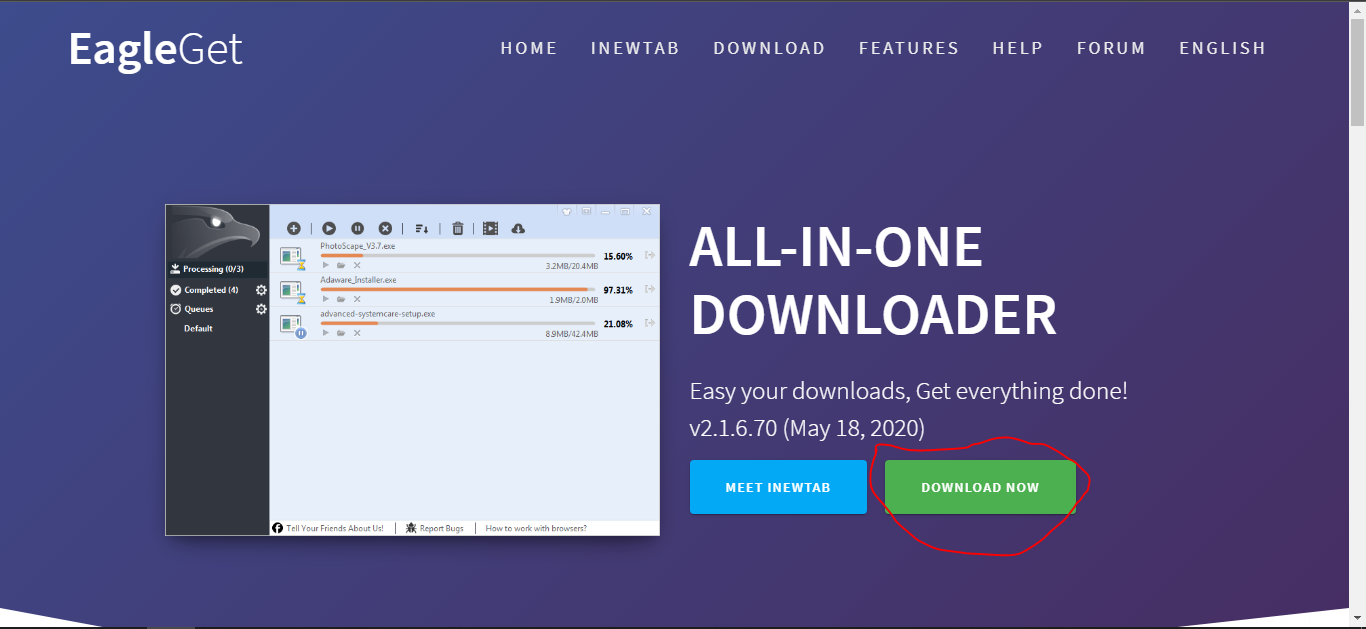
Task: Open folder for PhotoScape_V3.7.exe
Action: 341,265
